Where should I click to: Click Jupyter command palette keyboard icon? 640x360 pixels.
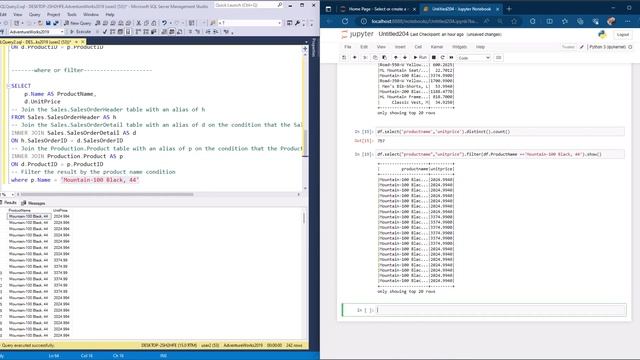point(498,58)
